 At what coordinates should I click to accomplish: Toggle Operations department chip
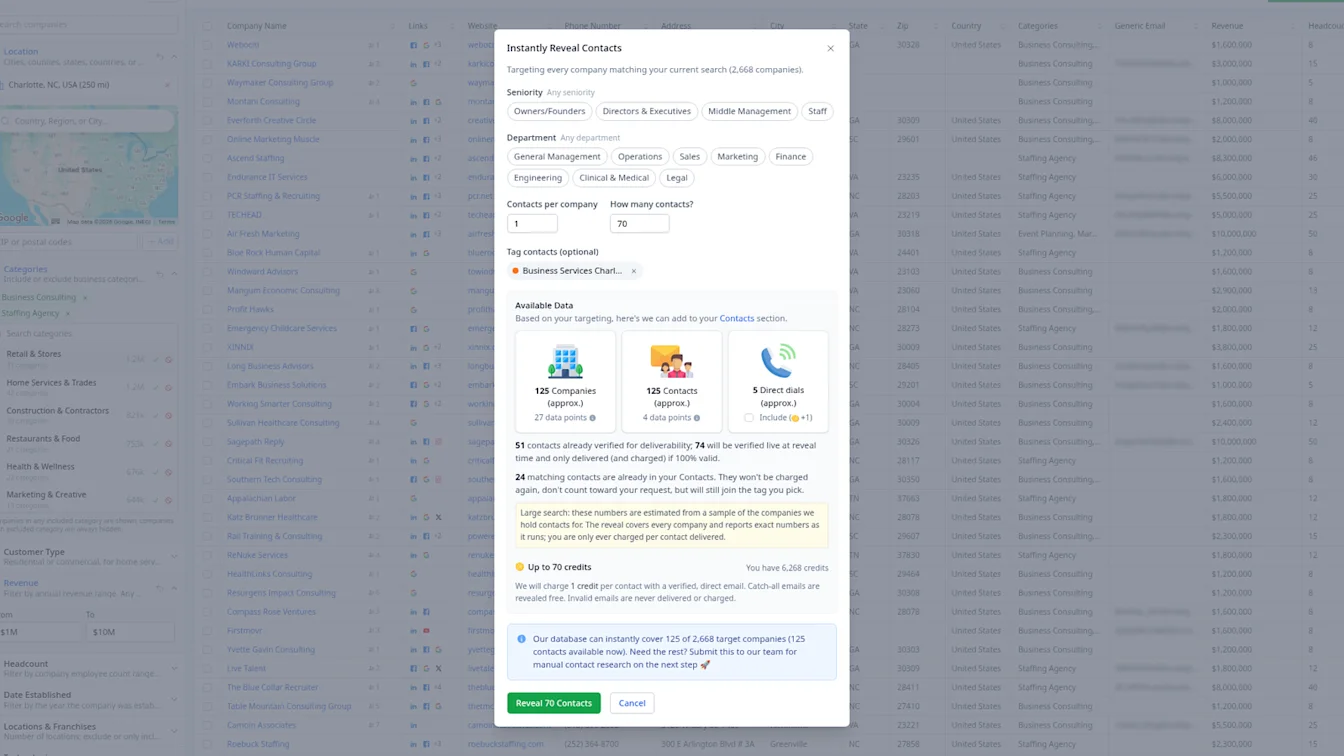pyautogui.click(x=640, y=156)
